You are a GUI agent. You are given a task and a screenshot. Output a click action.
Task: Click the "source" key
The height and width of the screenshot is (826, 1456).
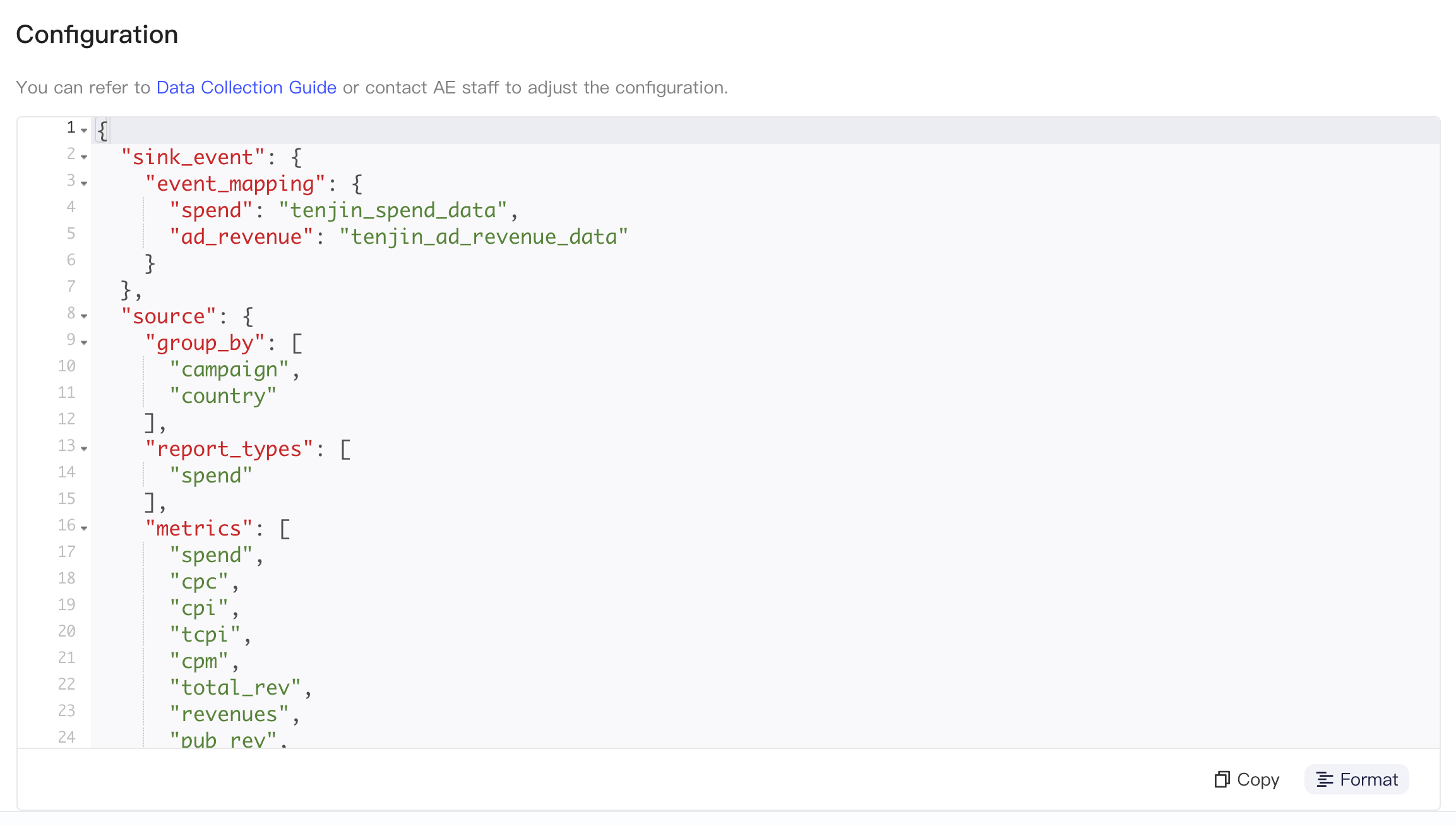169,316
